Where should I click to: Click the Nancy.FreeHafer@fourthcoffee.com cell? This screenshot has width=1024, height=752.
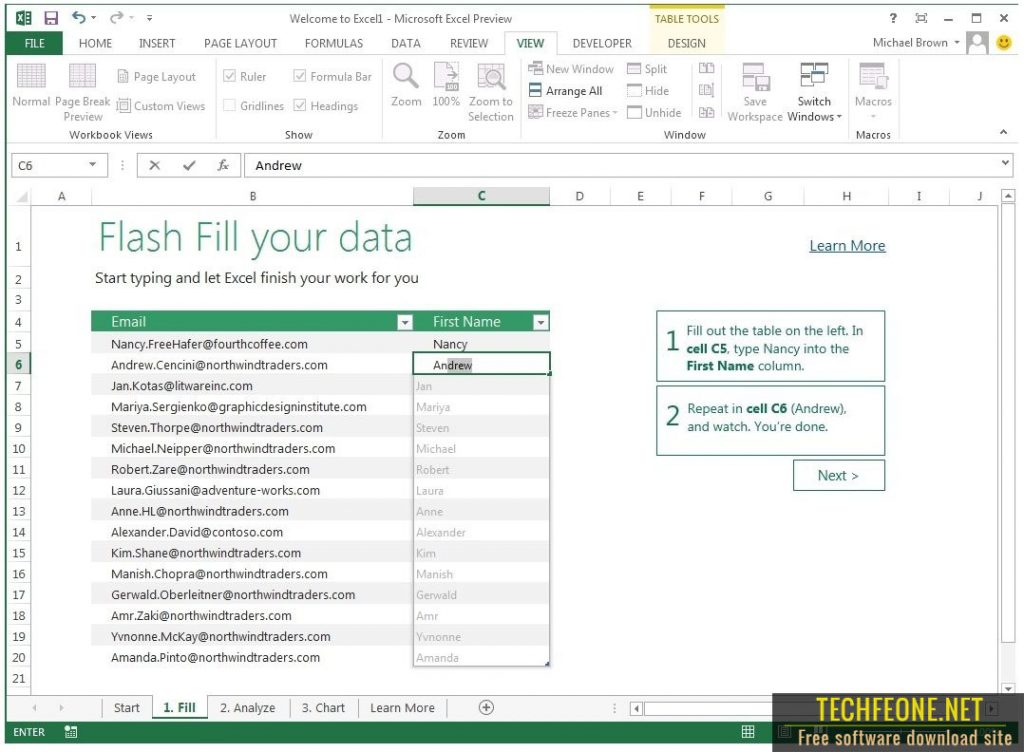click(252, 344)
